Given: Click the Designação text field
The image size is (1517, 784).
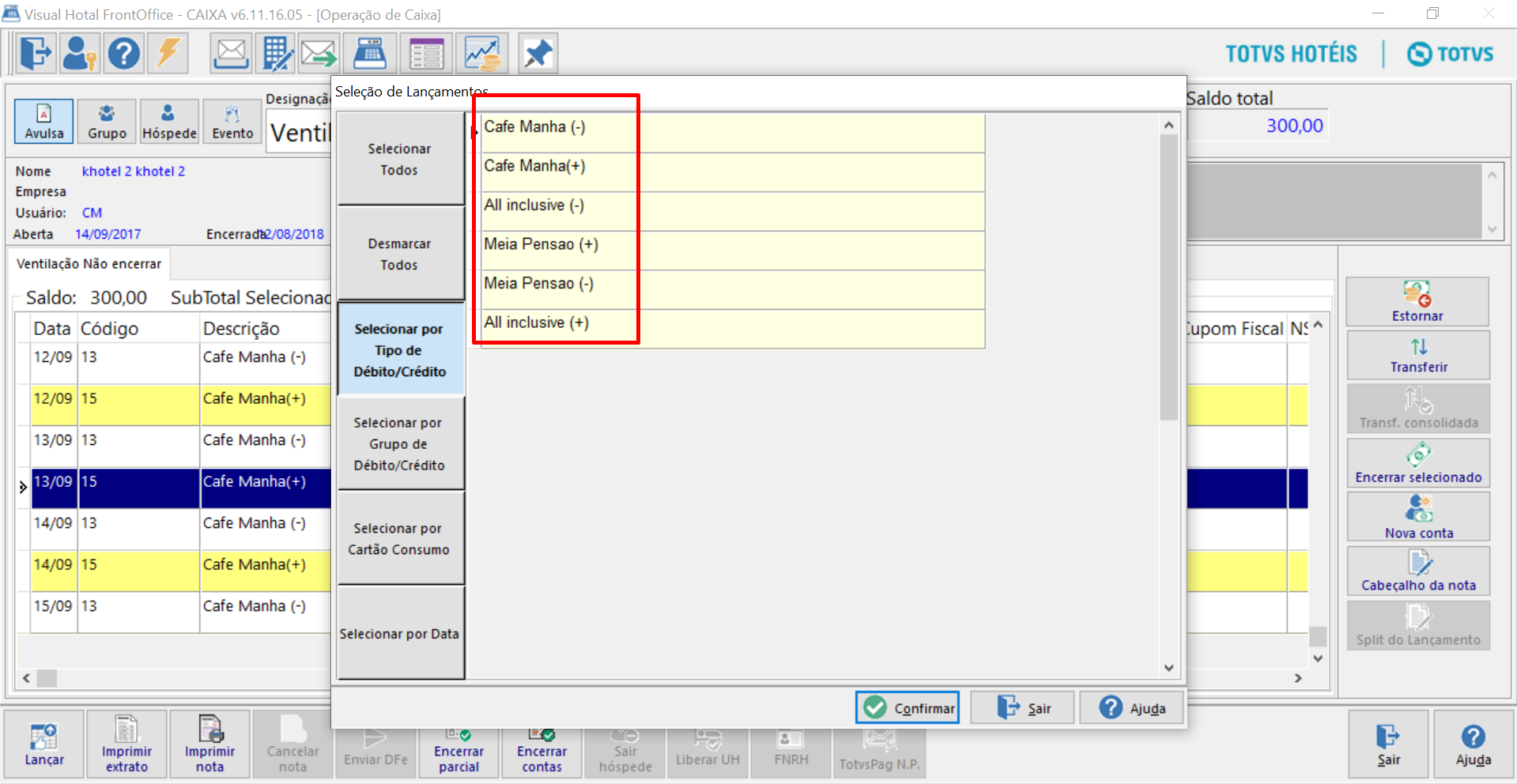Looking at the screenshot, I should (300, 132).
